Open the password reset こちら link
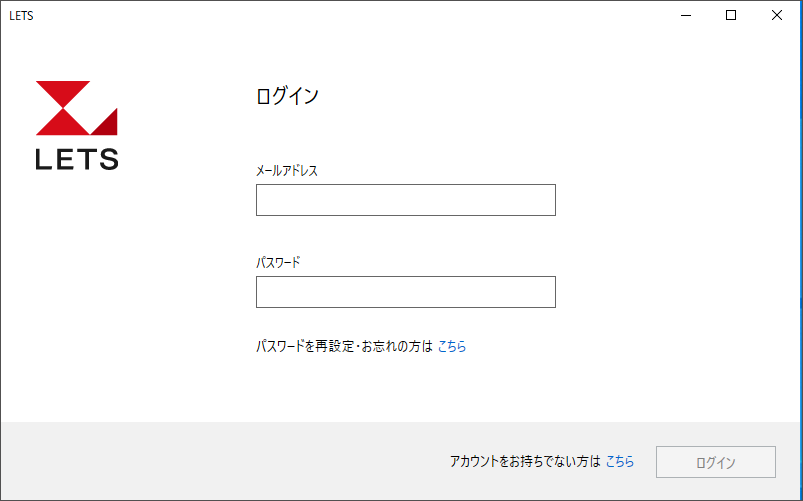Image resolution: width=803 pixels, height=501 pixels. (x=452, y=347)
